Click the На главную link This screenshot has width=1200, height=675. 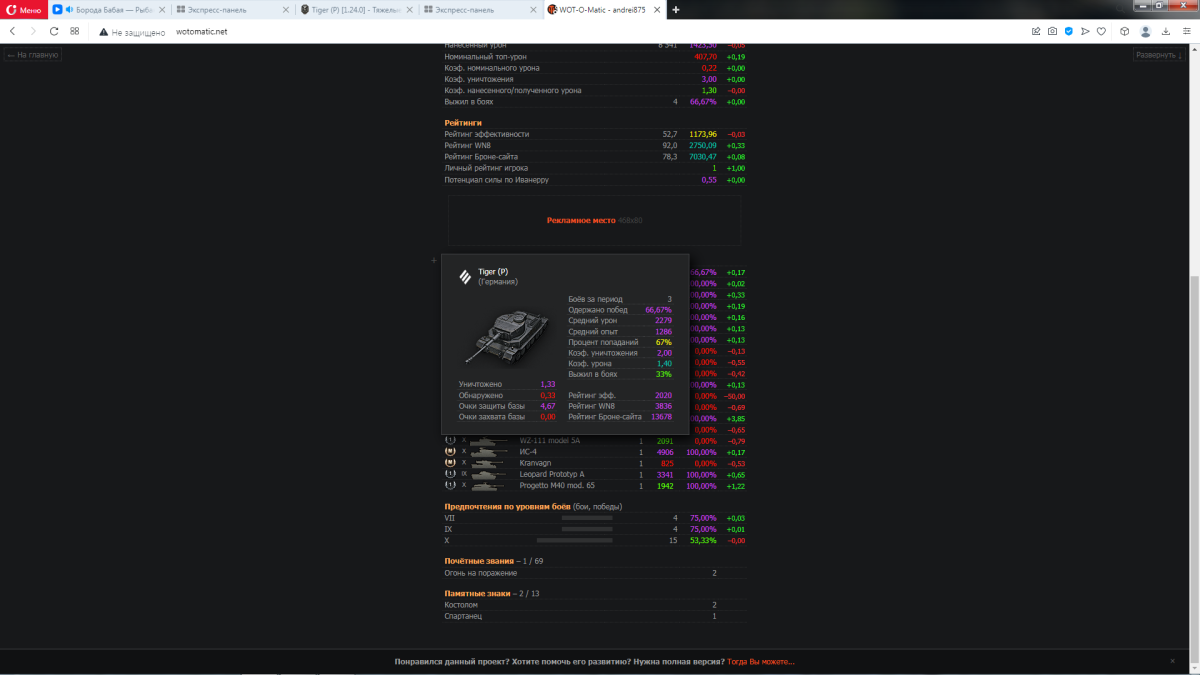[x=33, y=55]
